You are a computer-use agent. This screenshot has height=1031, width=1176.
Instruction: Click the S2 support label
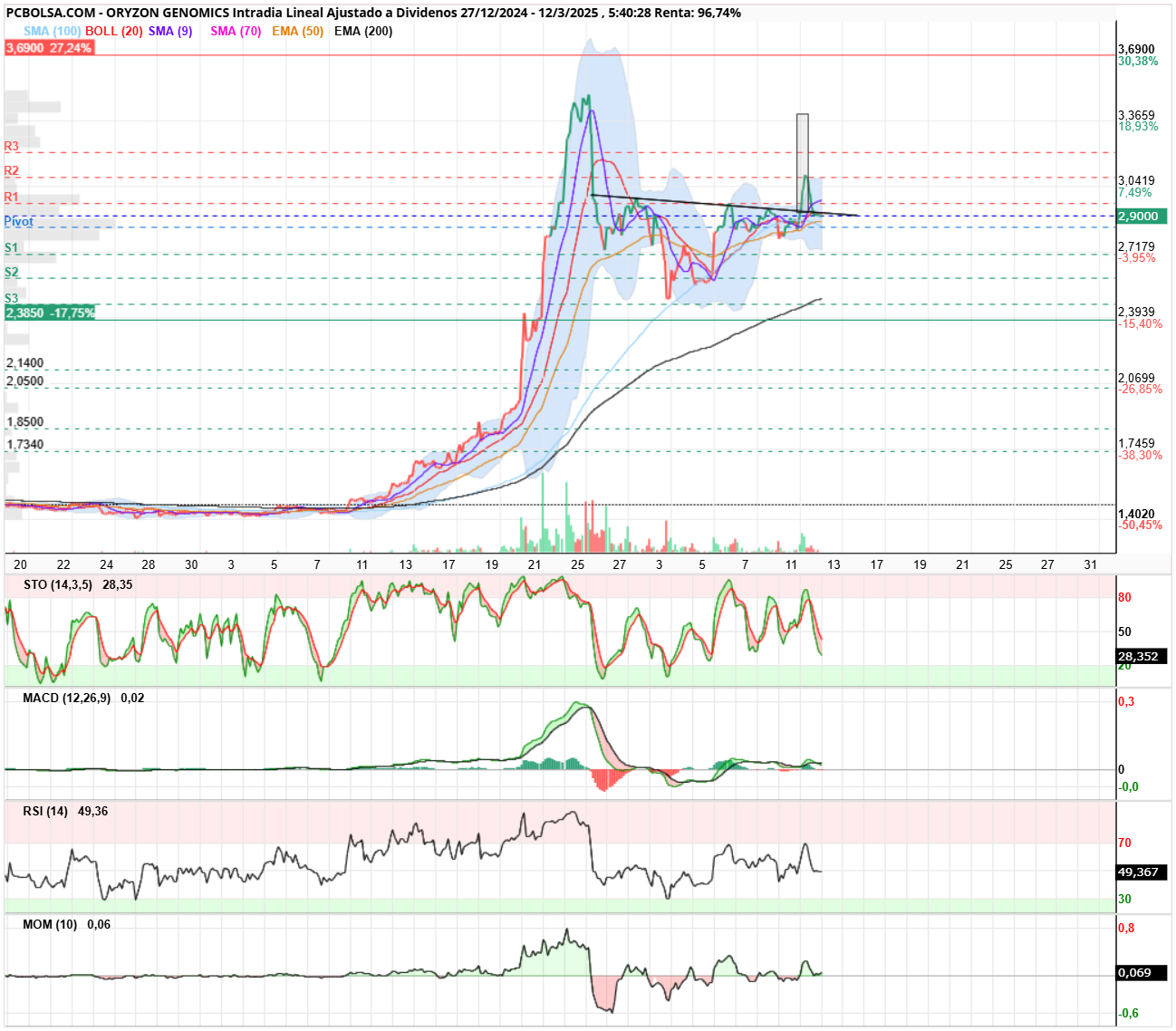point(11,272)
